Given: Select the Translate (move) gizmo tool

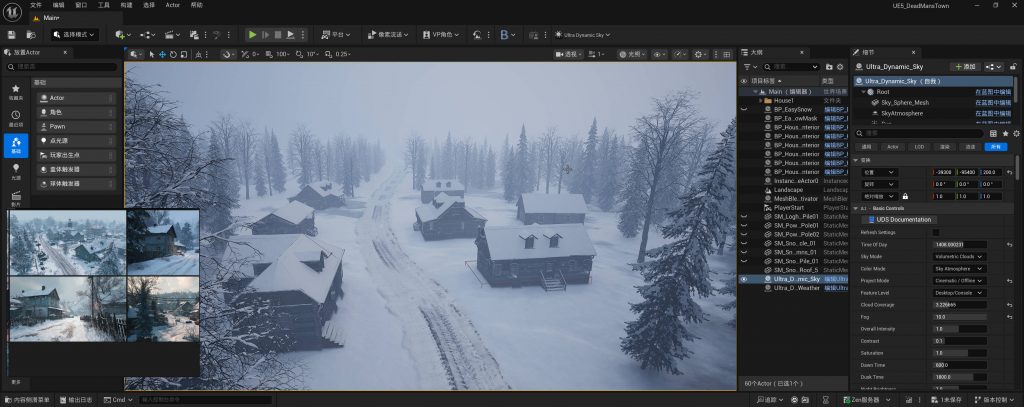Looking at the screenshot, I should (162, 54).
